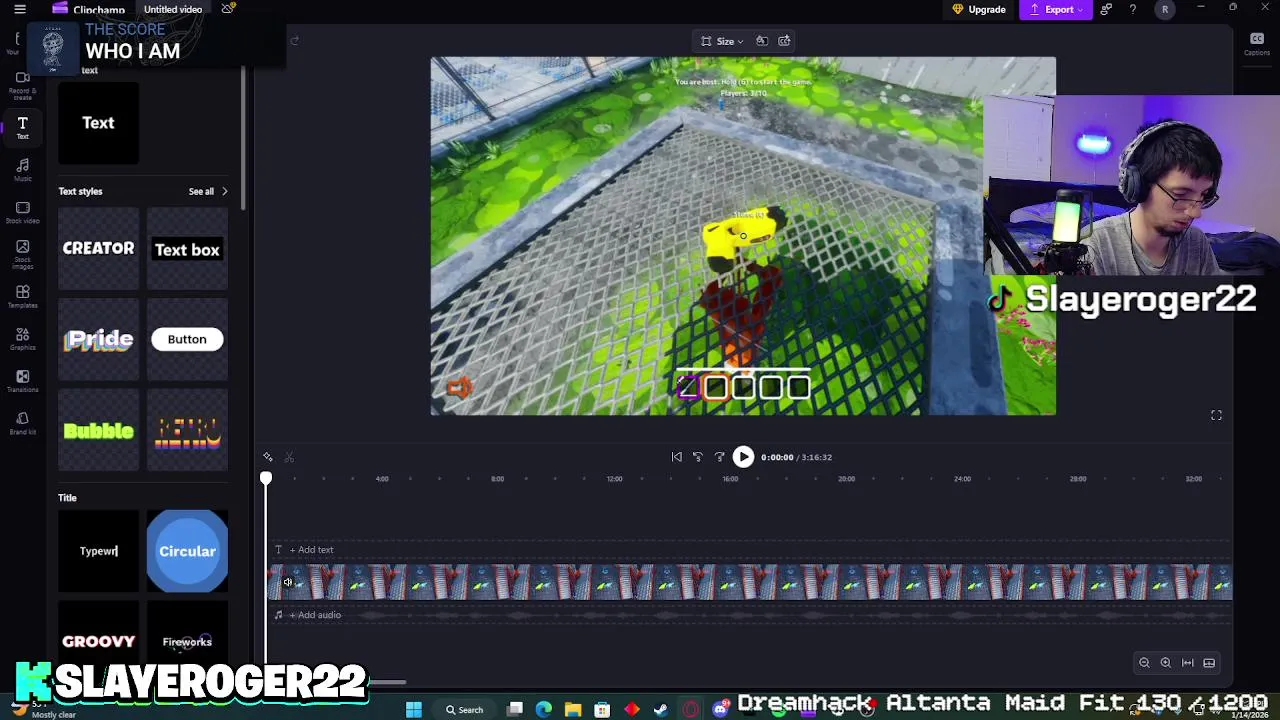Open the Stock video sidebar panel
This screenshot has height=720, width=1280.
click(x=22, y=211)
